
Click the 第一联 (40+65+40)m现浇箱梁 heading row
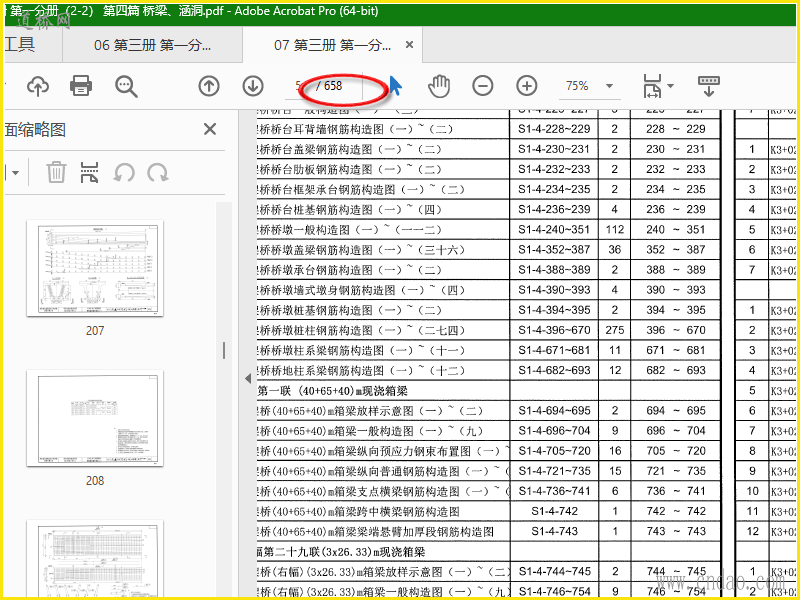click(x=332, y=391)
